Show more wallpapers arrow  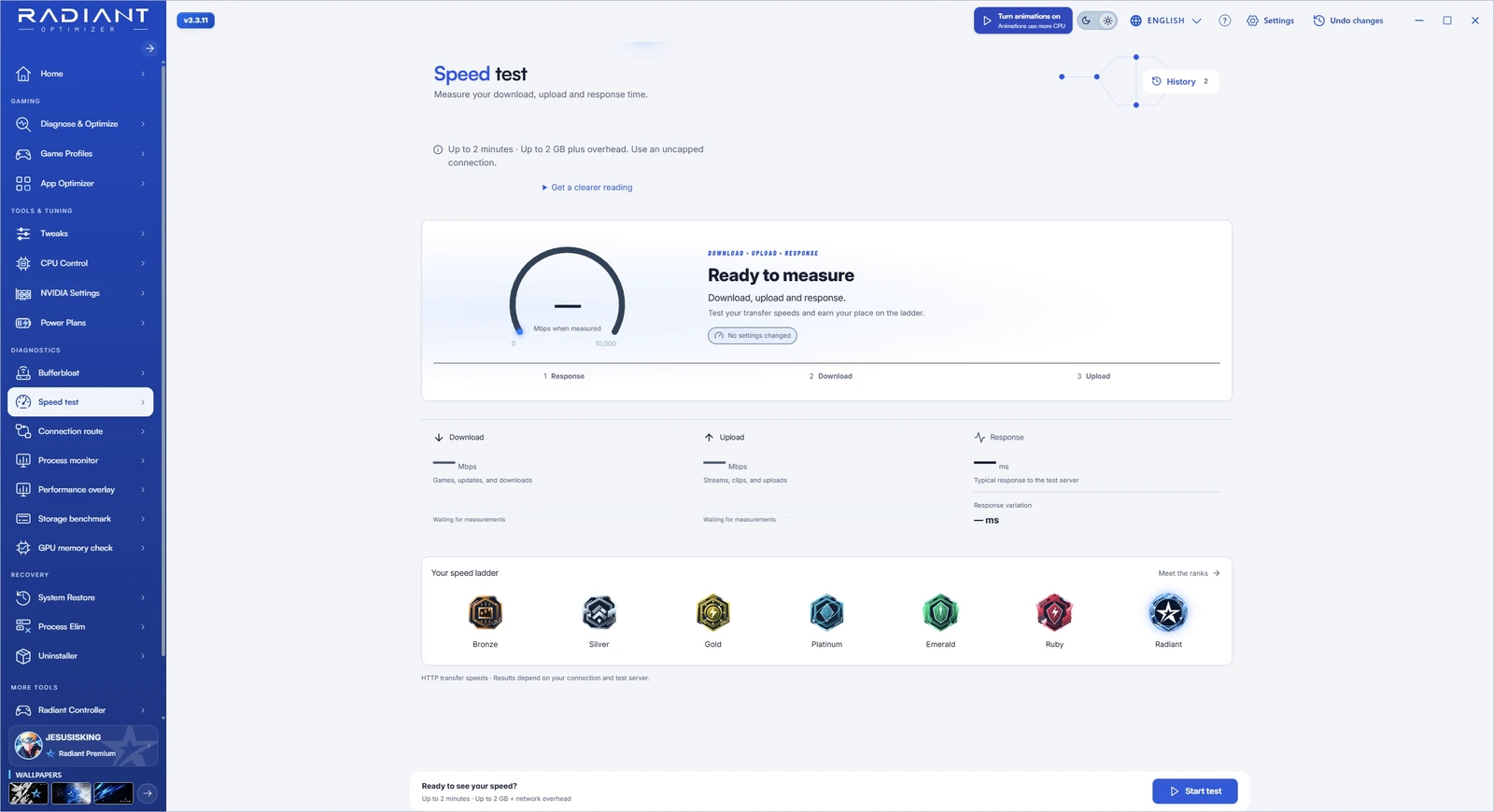(x=148, y=793)
